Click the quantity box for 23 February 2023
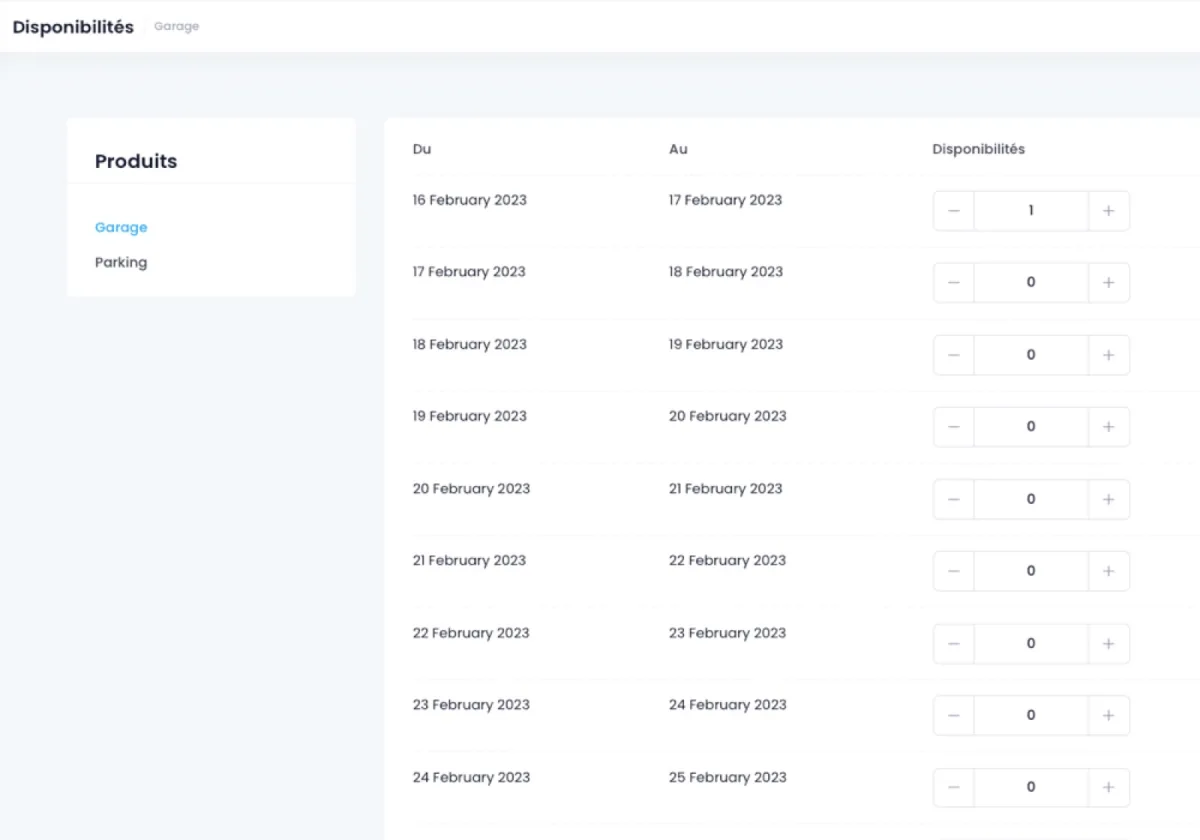 [x=1031, y=716]
